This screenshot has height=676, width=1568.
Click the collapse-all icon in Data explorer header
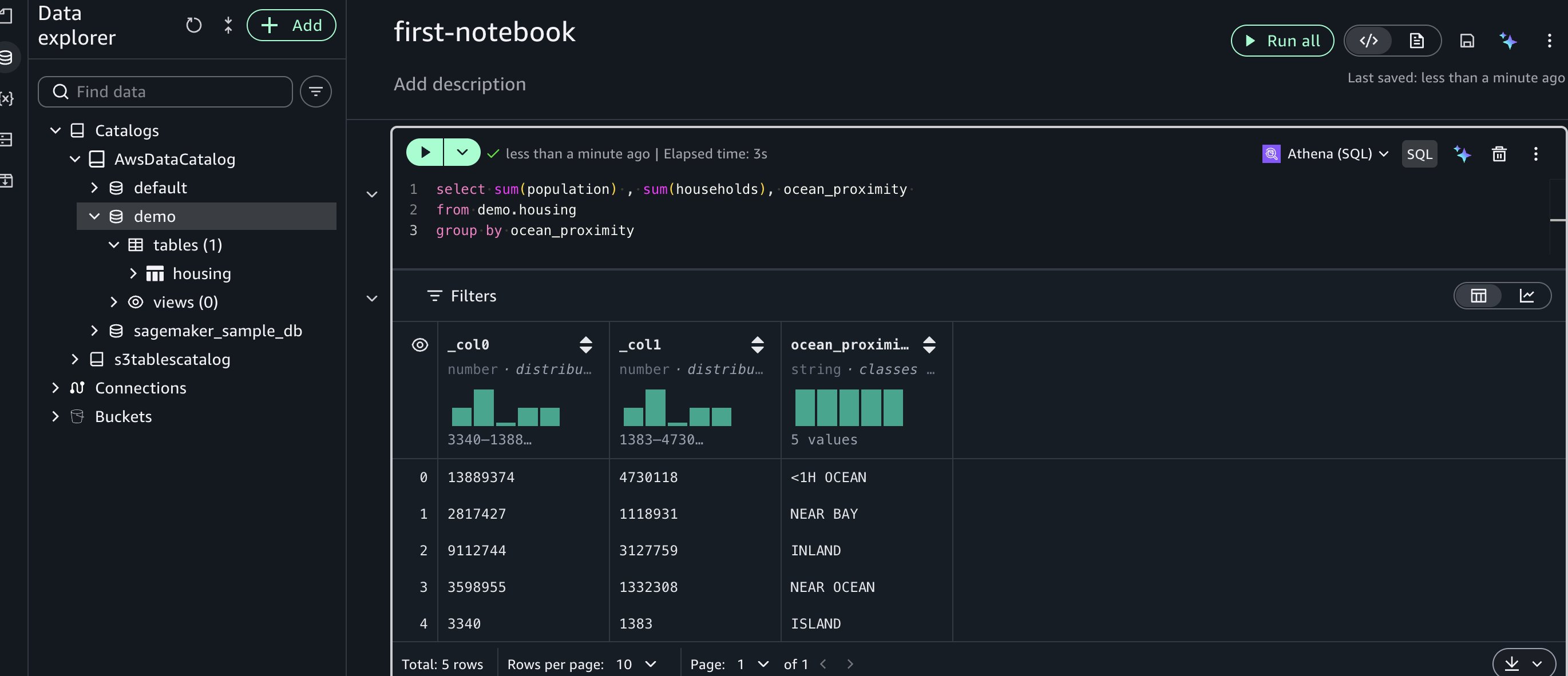tap(228, 26)
